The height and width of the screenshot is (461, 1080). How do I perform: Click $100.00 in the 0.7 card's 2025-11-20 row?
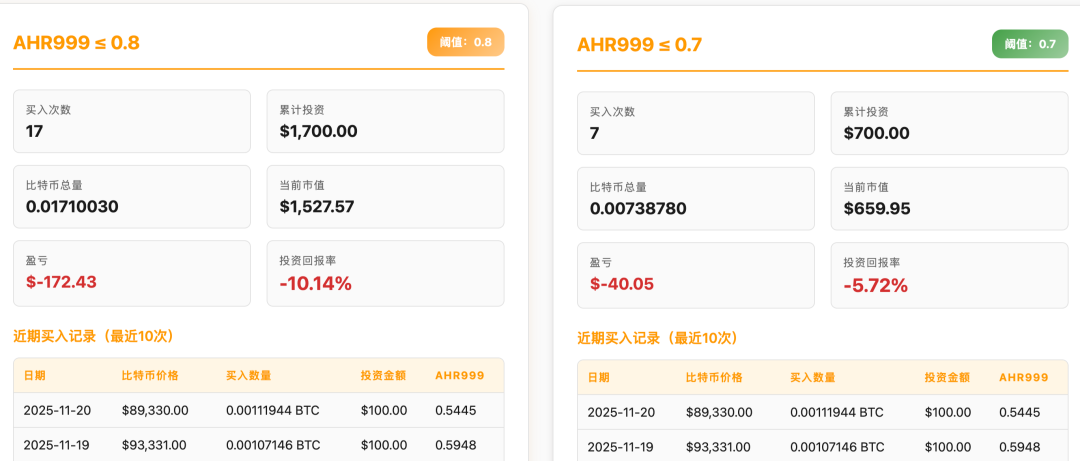[948, 413]
